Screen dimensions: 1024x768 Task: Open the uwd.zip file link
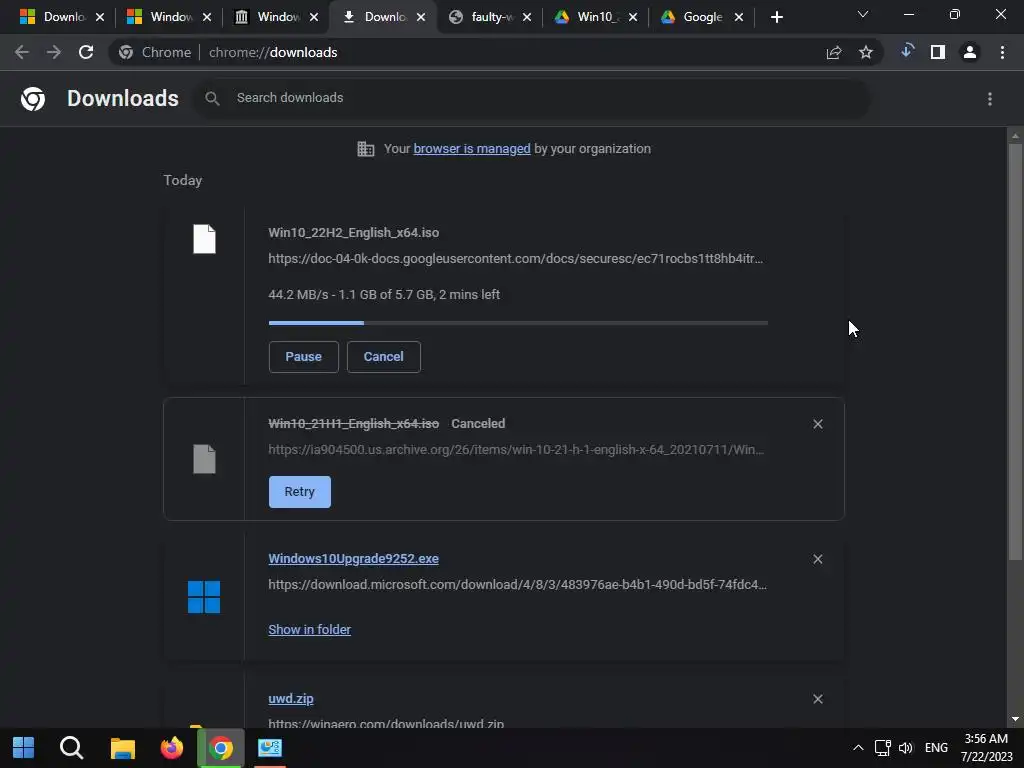click(291, 699)
